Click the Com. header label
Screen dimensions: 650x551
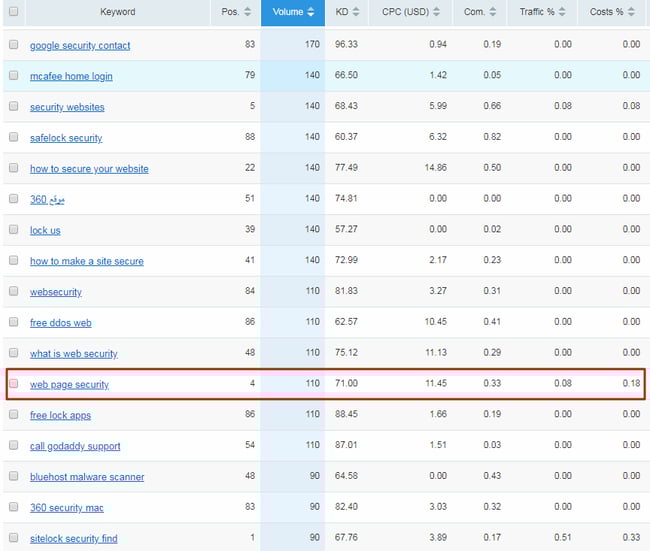474,12
